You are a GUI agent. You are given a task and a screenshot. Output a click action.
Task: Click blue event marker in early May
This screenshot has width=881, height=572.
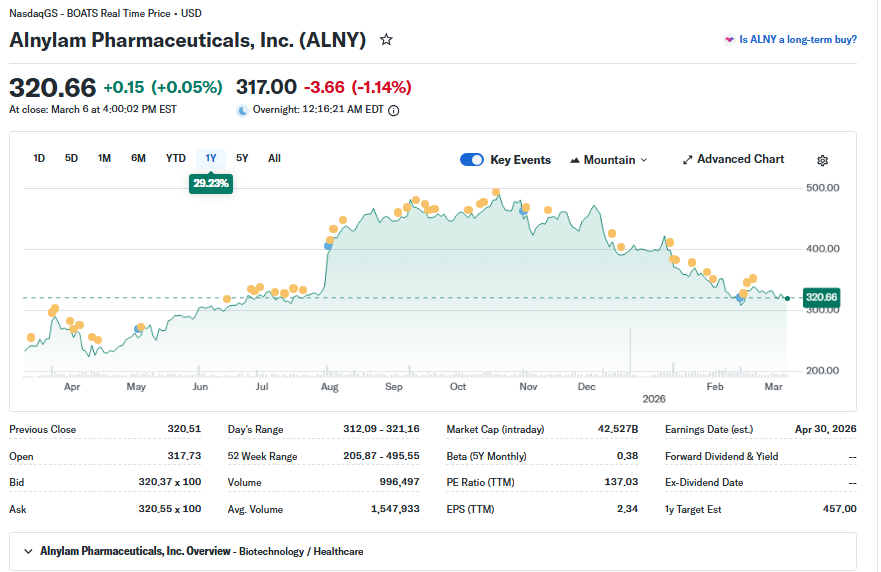pos(138,329)
